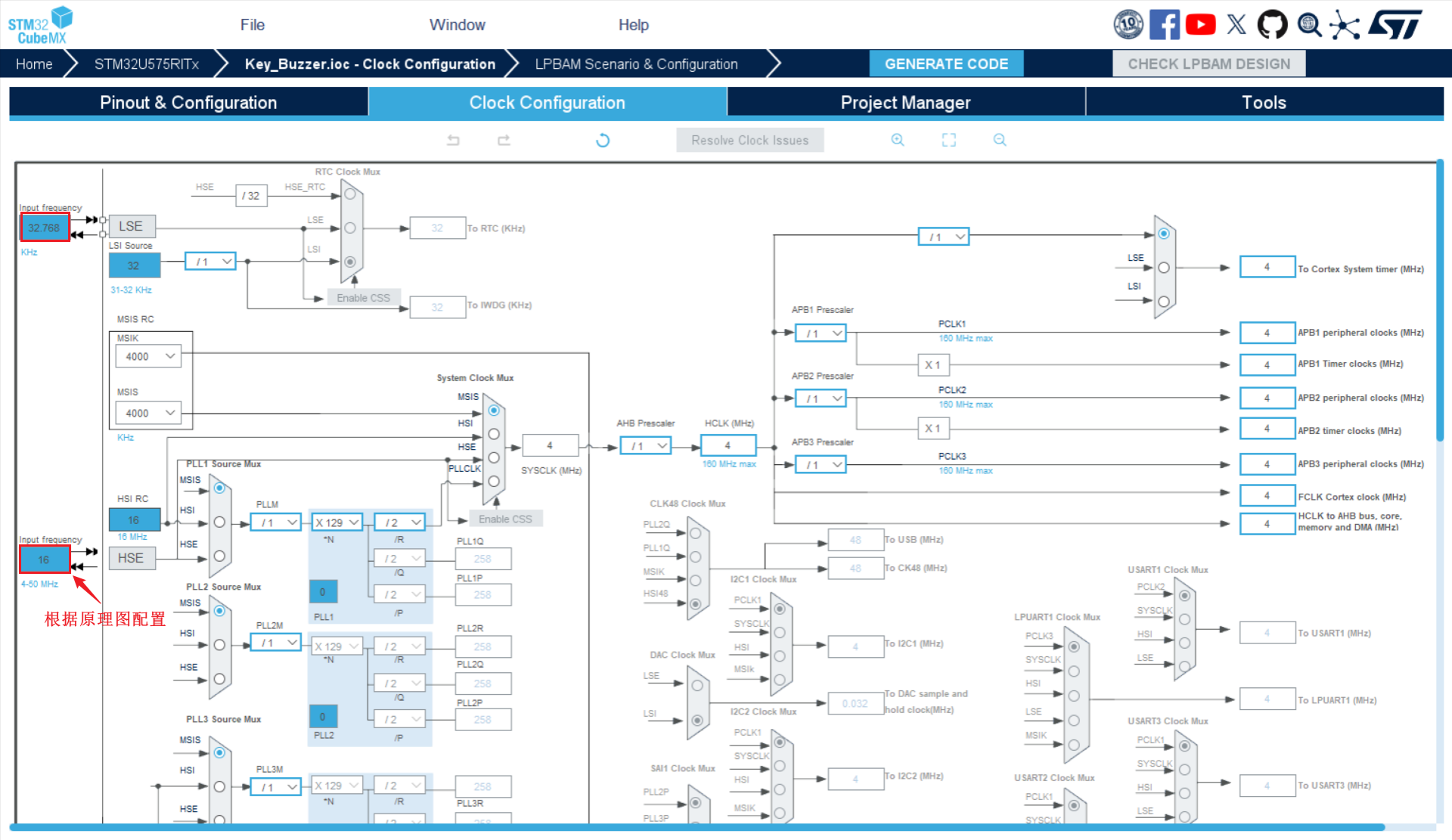Open the PLL1 X 129 multiplier dropdown
The width and height of the screenshot is (1452, 840).
coord(337,522)
